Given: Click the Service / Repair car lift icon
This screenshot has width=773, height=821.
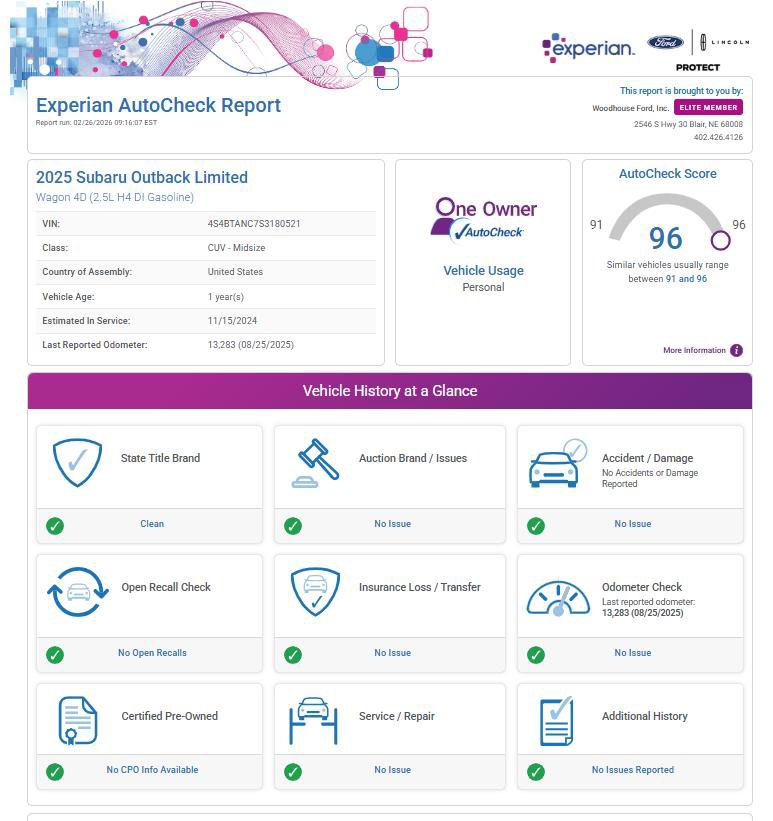Looking at the screenshot, I should [x=314, y=721].
